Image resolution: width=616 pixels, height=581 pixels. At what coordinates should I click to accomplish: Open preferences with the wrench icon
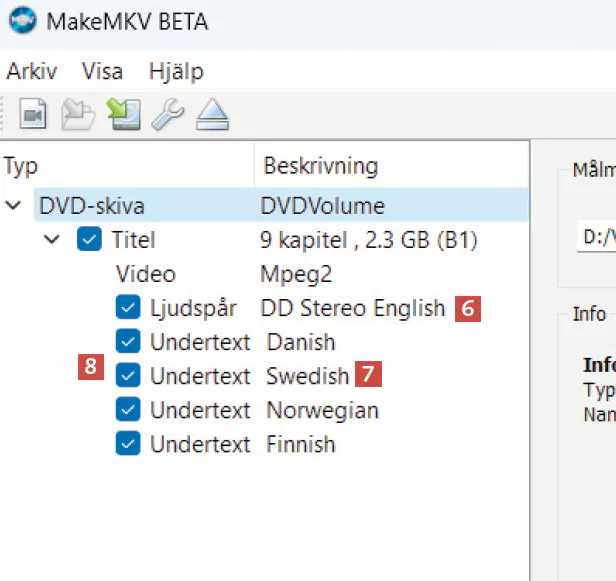[167, 115]
